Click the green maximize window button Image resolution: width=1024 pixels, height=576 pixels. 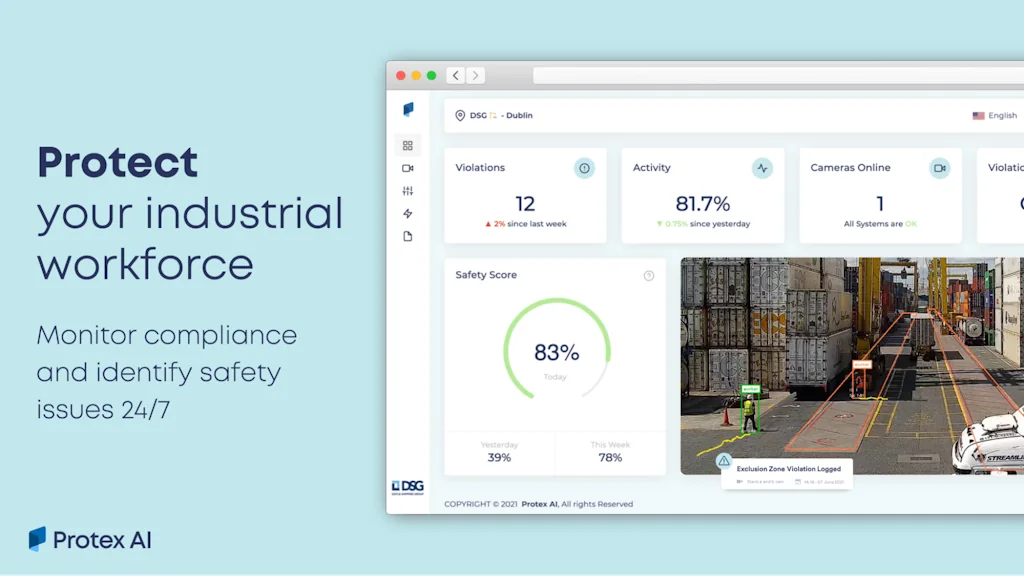[x=431, y=76]
